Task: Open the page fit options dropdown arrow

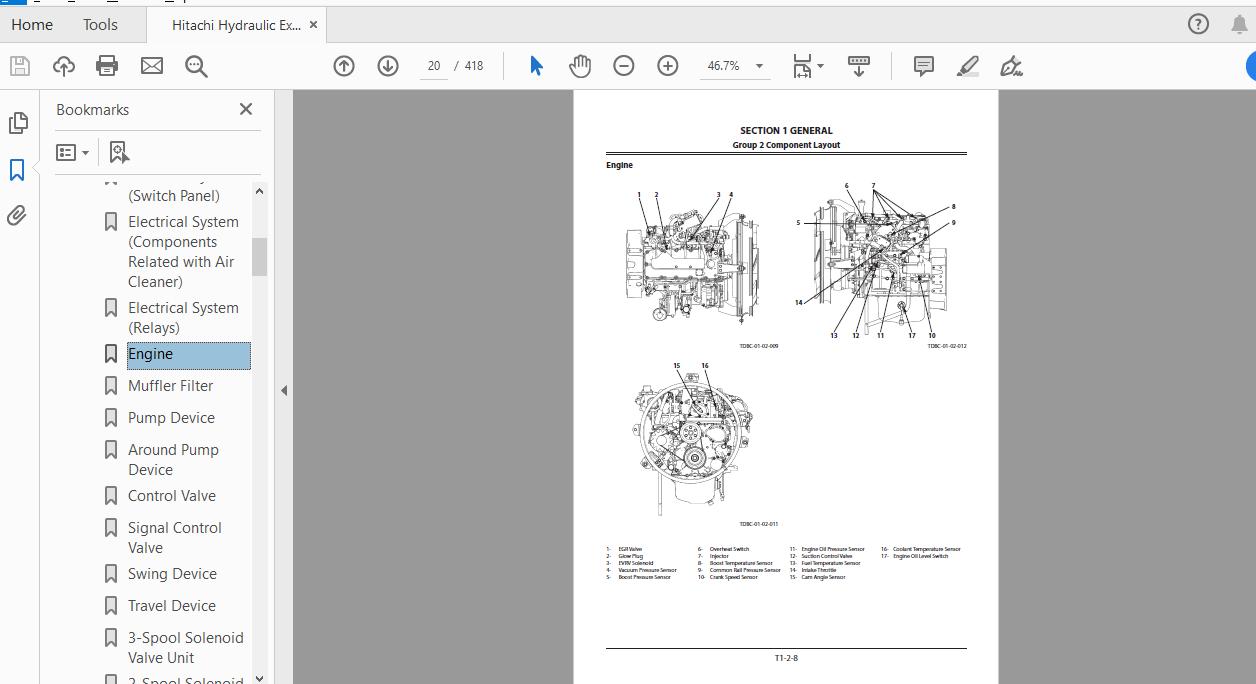Action: point(821,66)
